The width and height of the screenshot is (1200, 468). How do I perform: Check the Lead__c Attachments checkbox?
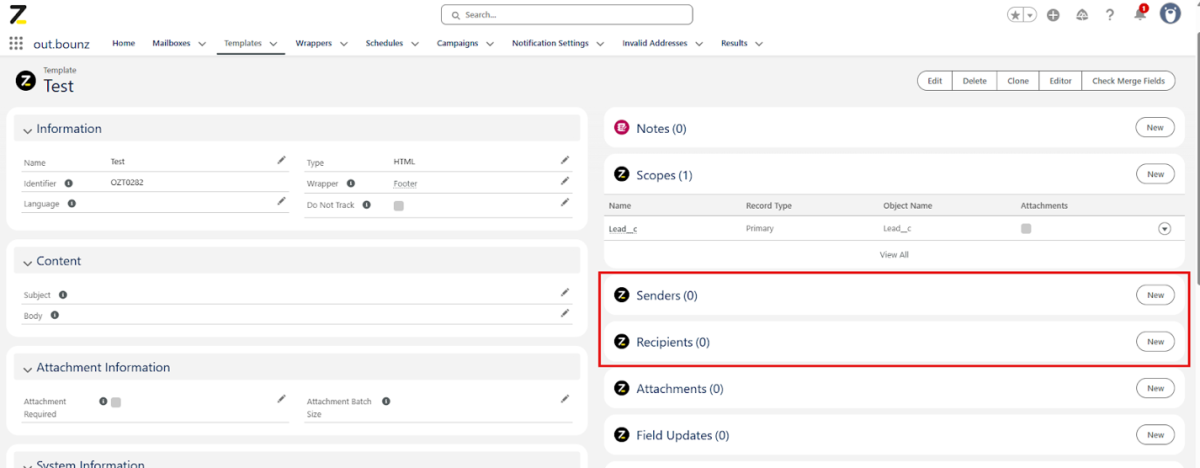1026,229
